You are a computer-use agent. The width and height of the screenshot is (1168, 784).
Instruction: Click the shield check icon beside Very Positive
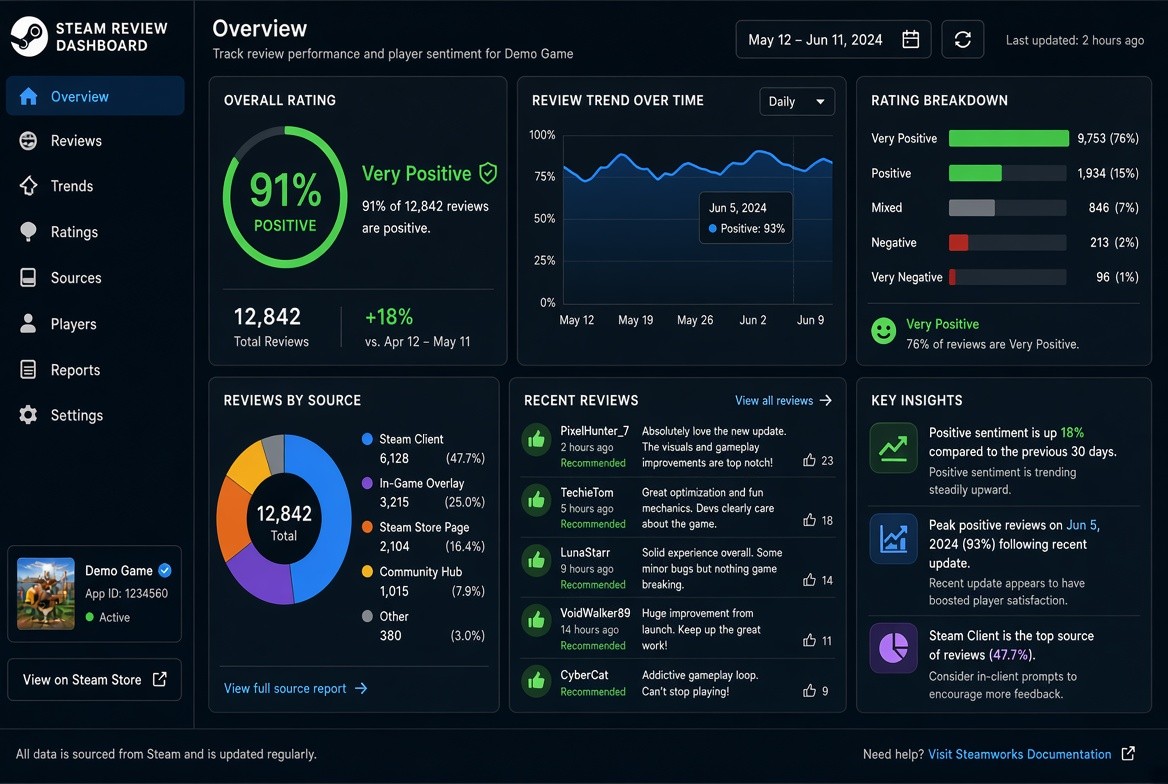(x=488, y=174)
